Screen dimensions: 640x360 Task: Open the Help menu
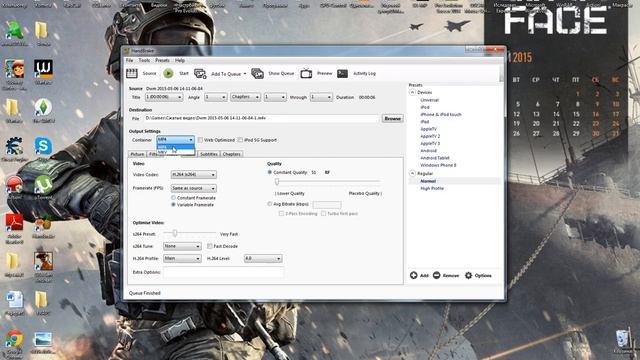pyautogui.click(x=180, y=60)
